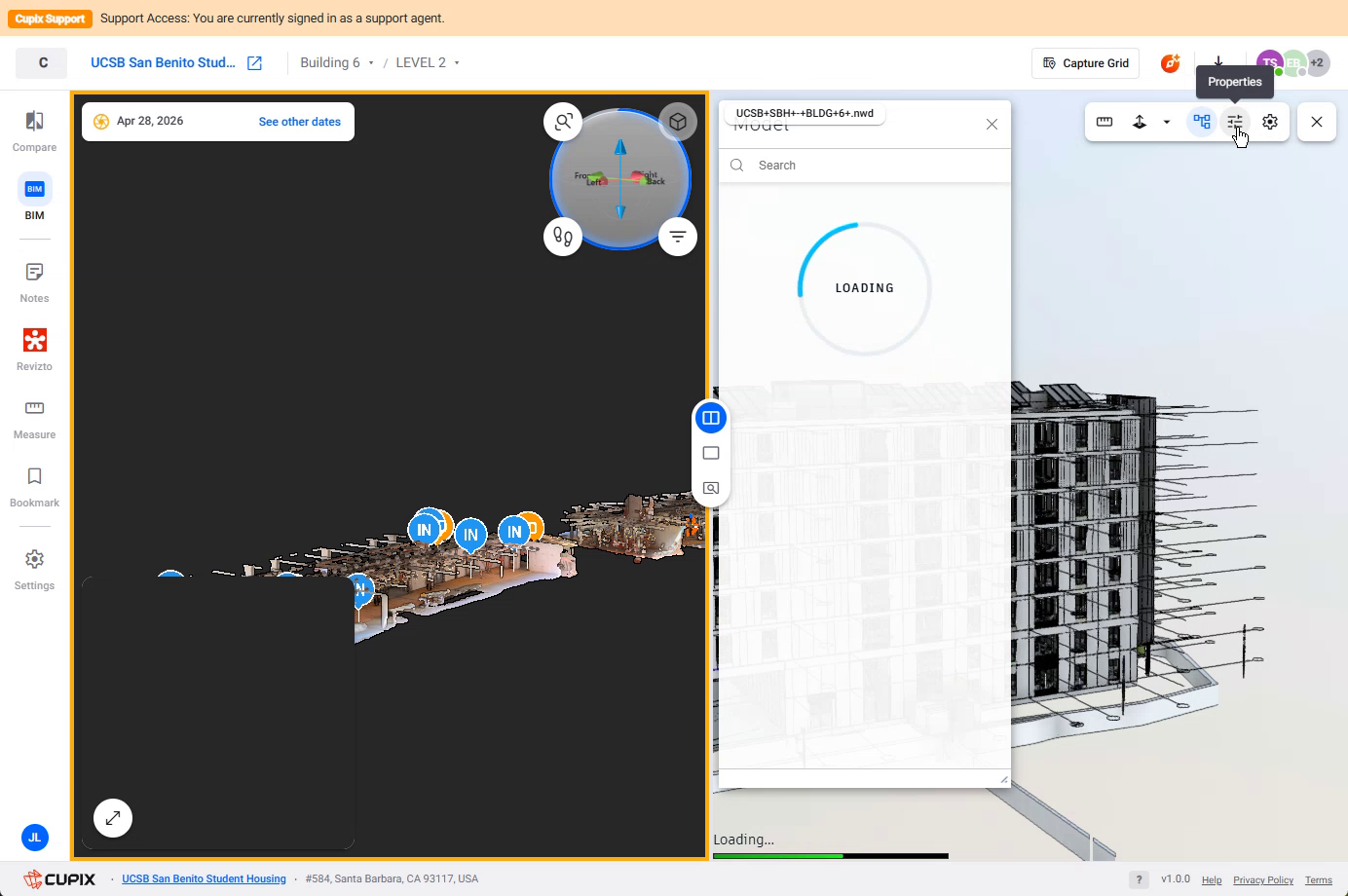Click the footsteps walk-mode icon
The width and height of the screenshot is (1348, 896).
tap(563, 237)
